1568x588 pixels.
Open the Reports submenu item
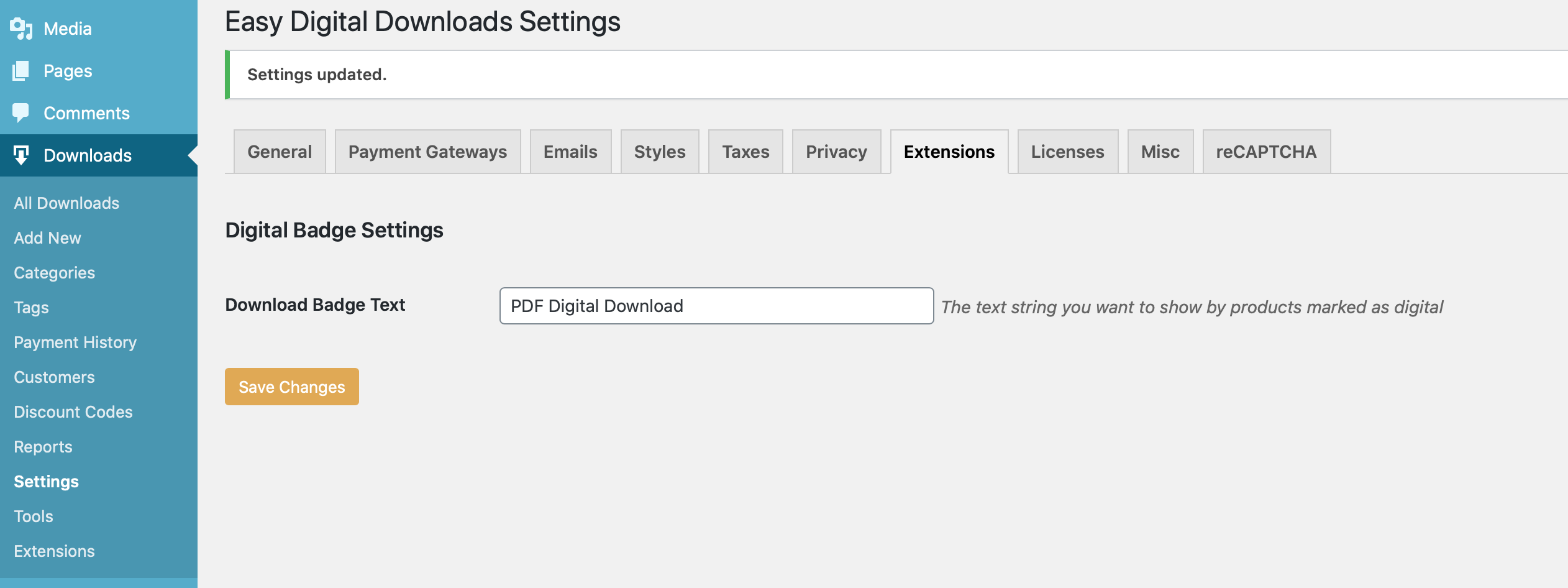tap(43, 447)
